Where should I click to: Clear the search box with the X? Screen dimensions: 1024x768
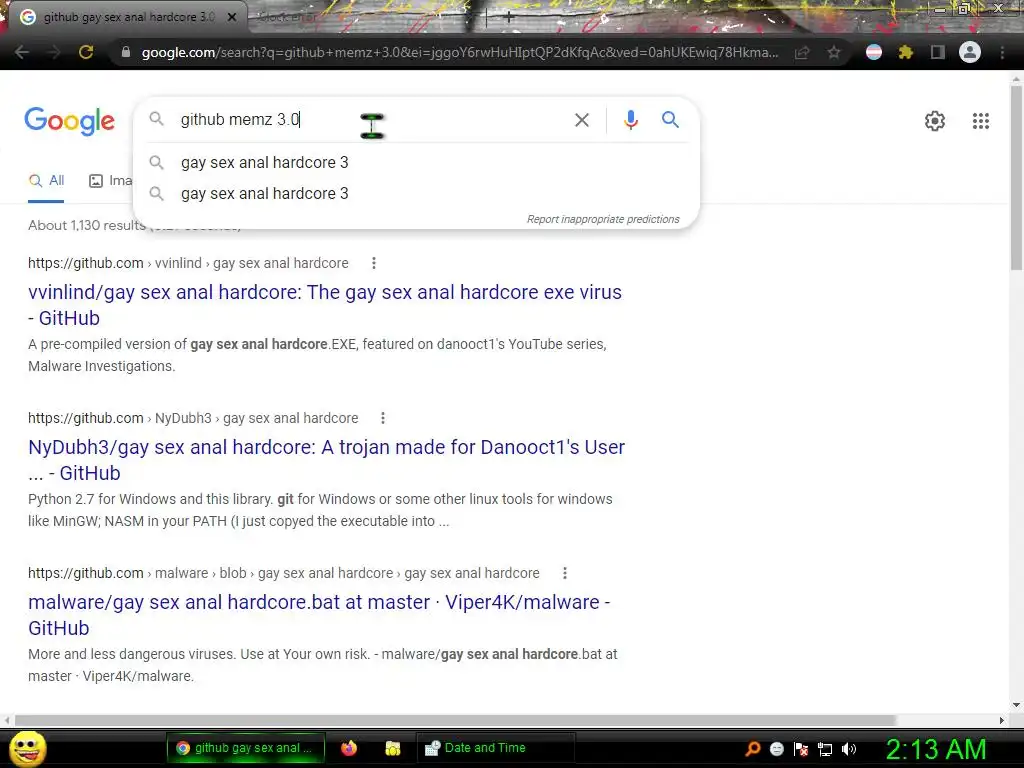(582, 120)
